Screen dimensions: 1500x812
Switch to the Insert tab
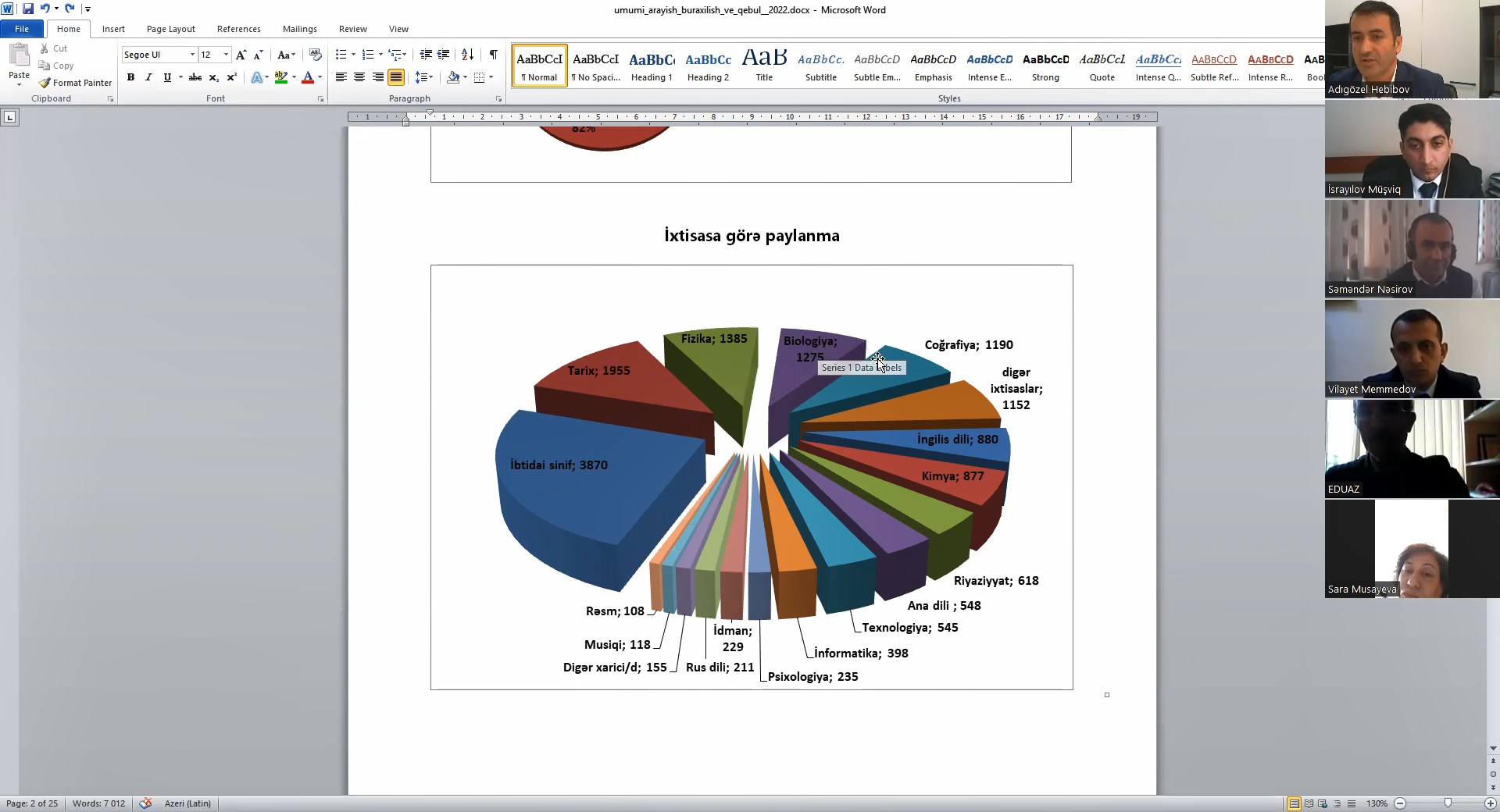[113, 29]
